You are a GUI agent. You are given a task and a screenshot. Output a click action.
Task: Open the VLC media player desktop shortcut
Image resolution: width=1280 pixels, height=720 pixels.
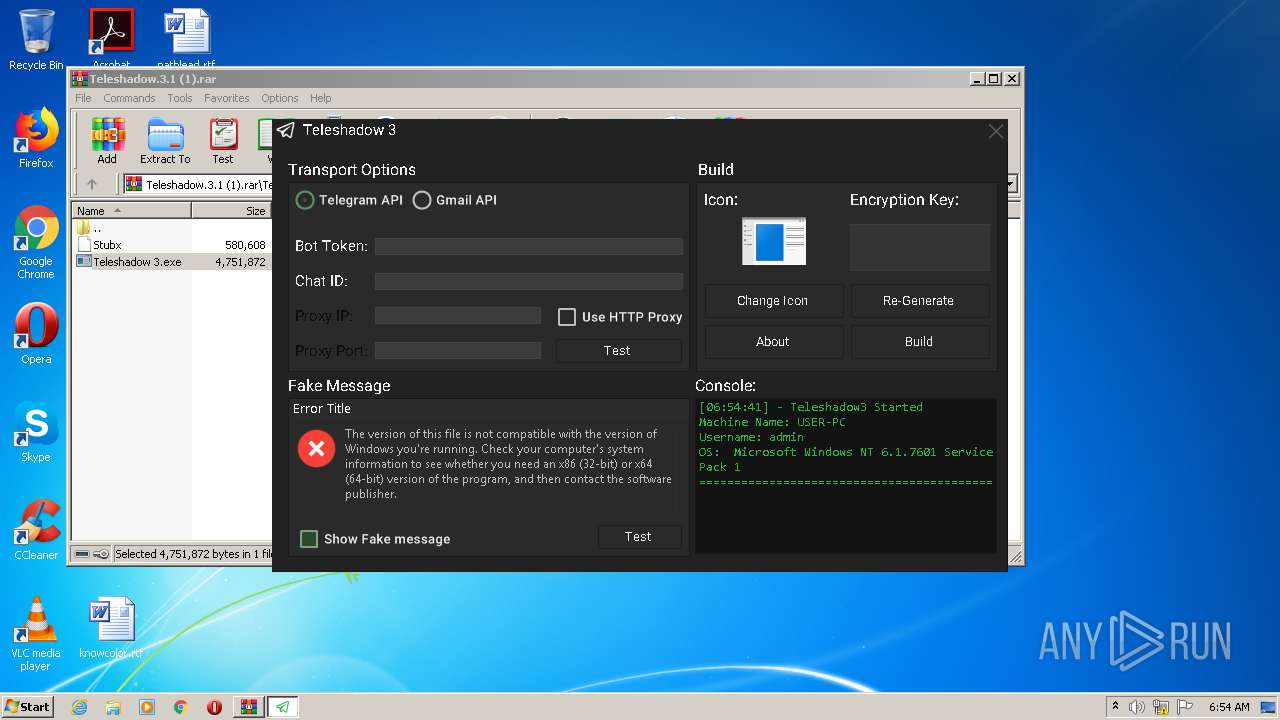tap(36, 634)
